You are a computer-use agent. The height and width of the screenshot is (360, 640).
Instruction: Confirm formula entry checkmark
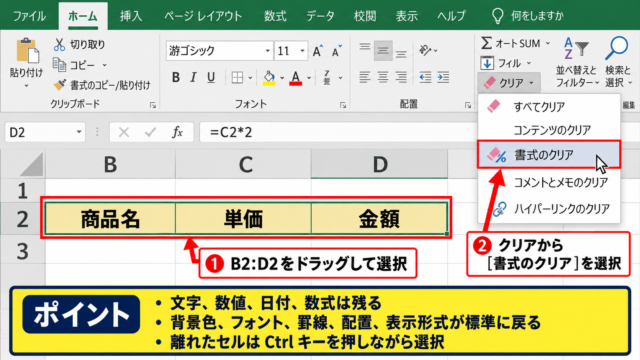coord(150,132)
